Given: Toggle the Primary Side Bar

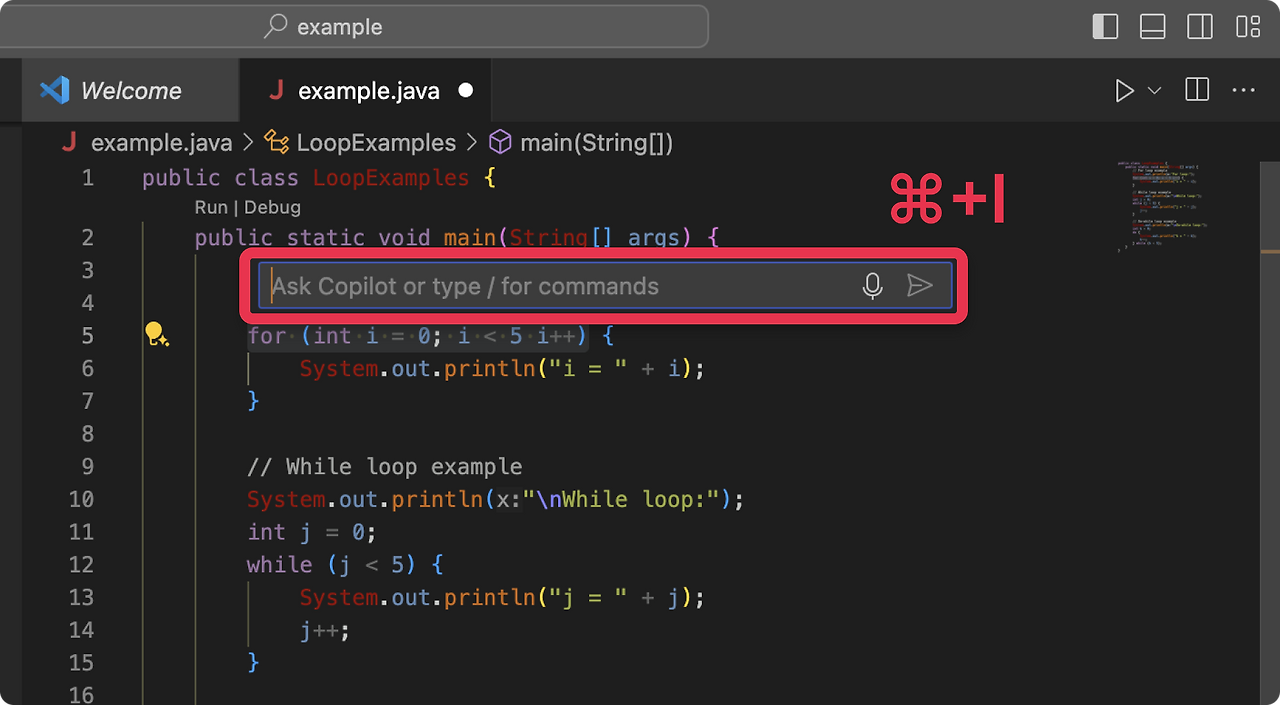Looking at the screenshot, I should [1105, 27].
